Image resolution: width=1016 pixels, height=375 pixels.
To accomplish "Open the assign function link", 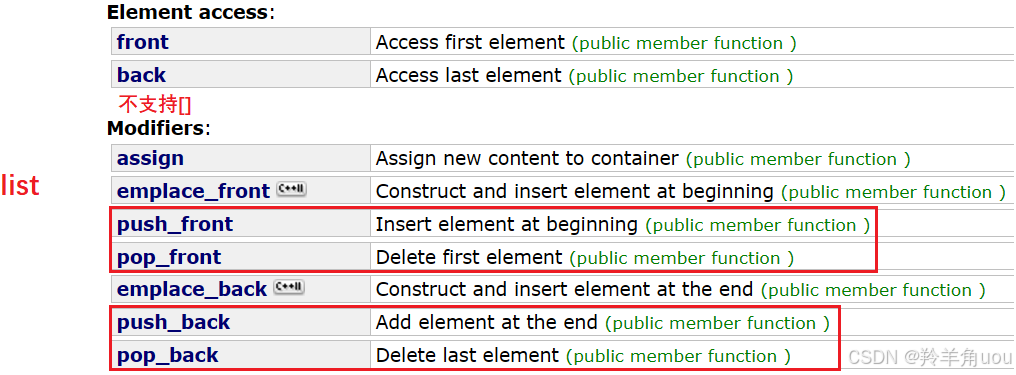I will [150, 159].
